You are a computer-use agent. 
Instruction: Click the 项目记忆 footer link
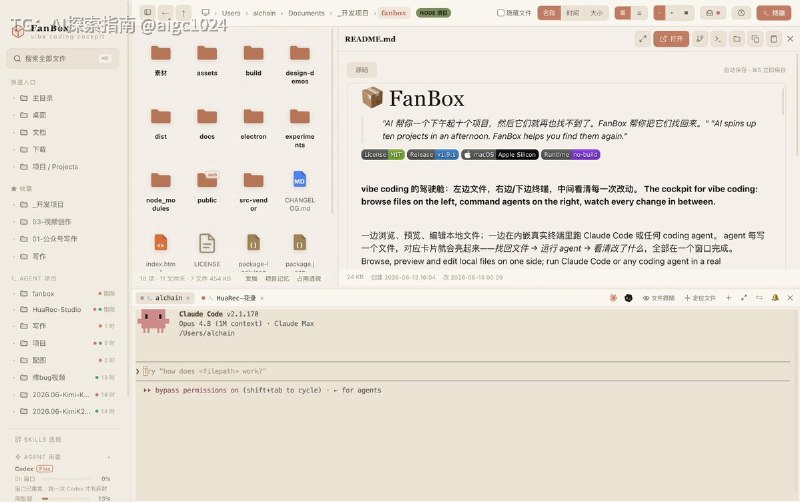[x=277, y=279]
